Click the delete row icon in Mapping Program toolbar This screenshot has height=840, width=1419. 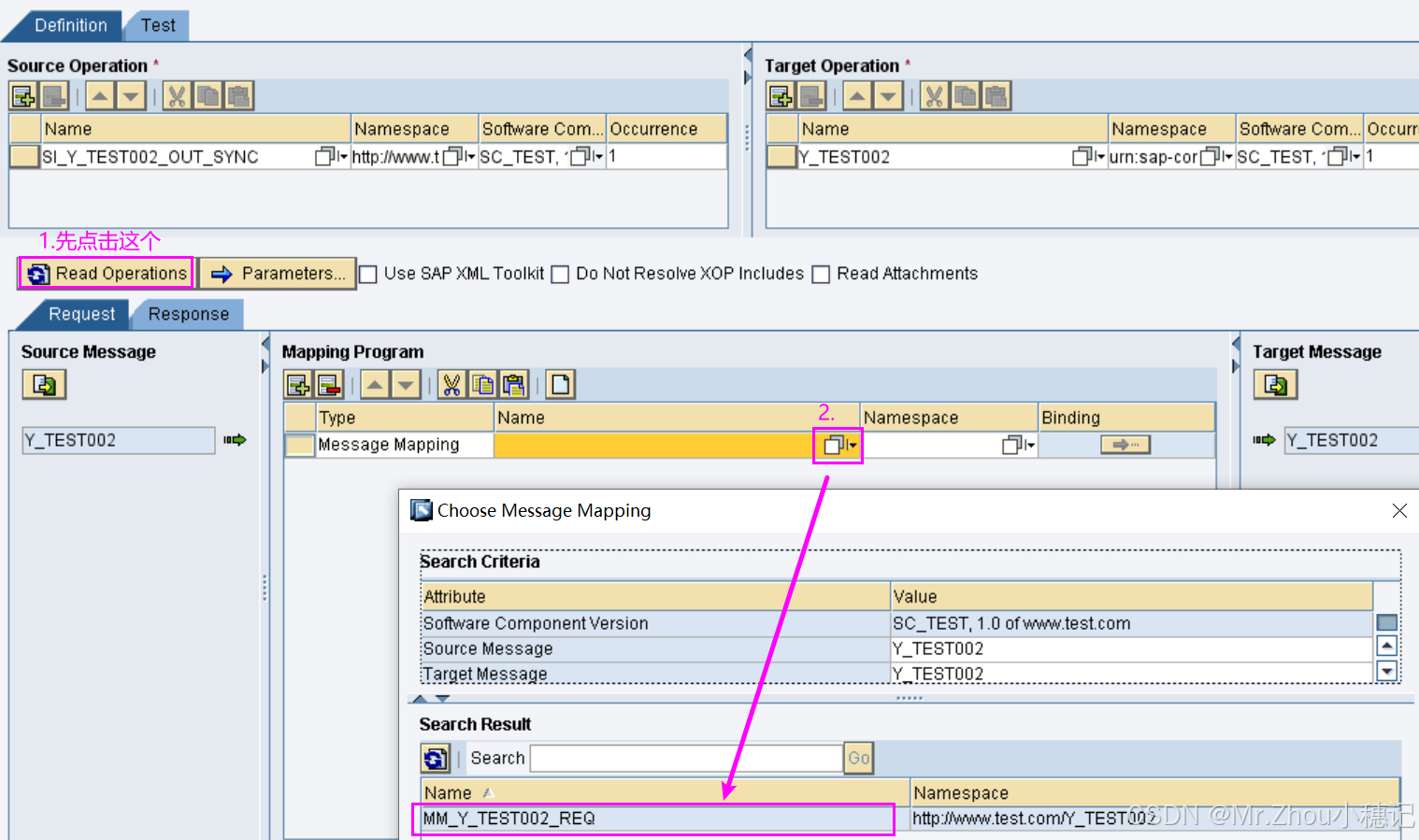[327, 384]
